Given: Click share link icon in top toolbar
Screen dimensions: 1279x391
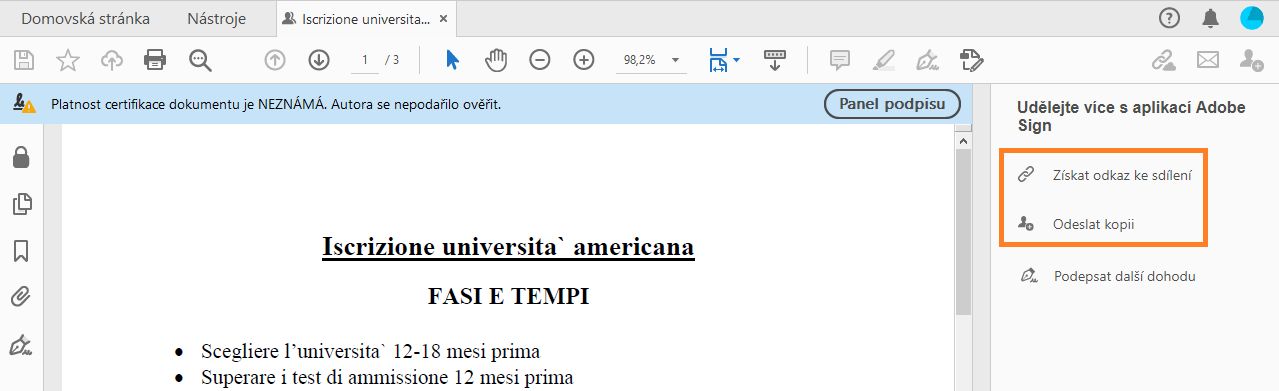Looking at the screenshot, I should [1164, 60].
